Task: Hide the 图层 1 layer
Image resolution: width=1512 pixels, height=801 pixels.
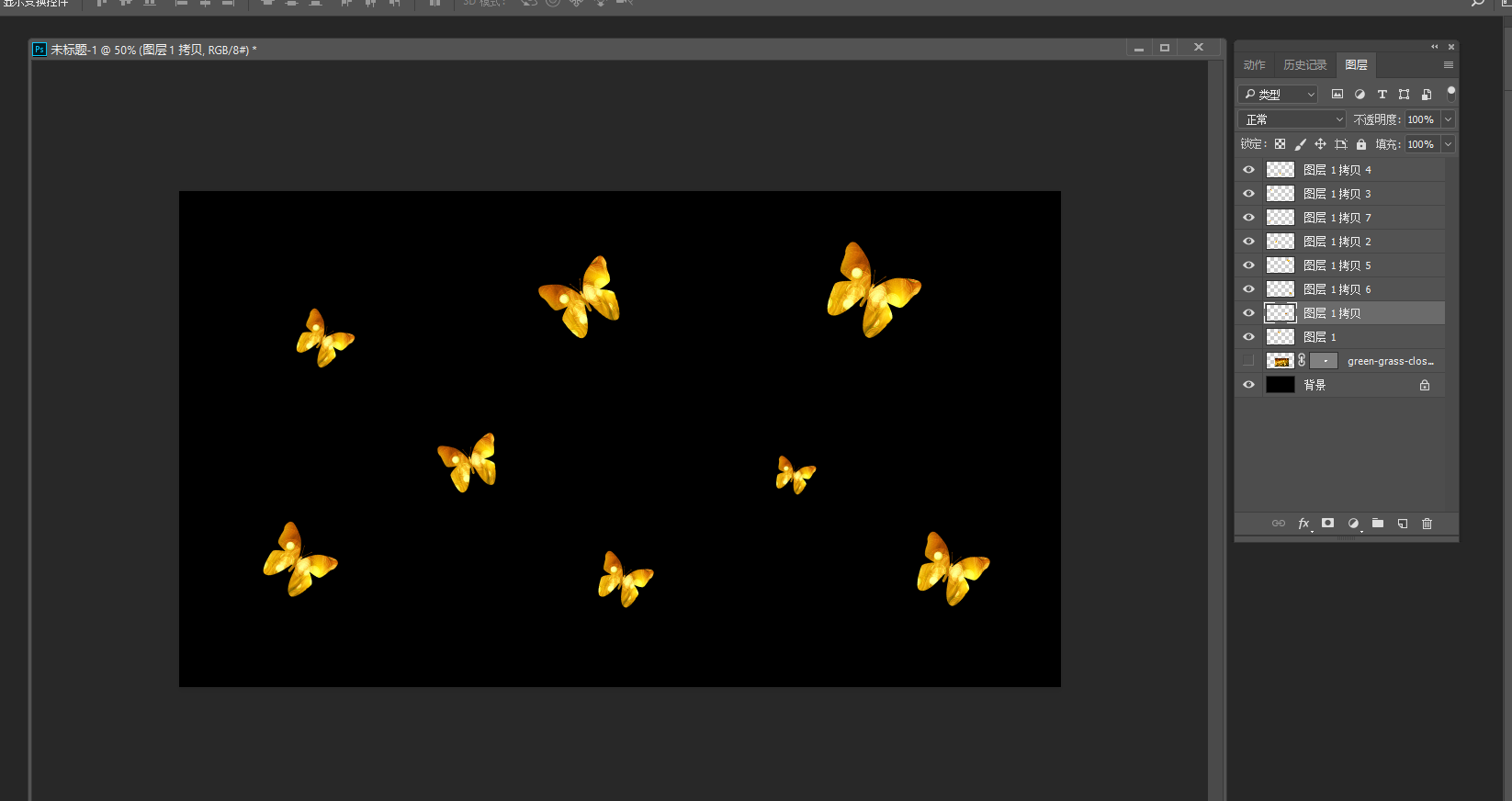Action: pos(1248,337)
